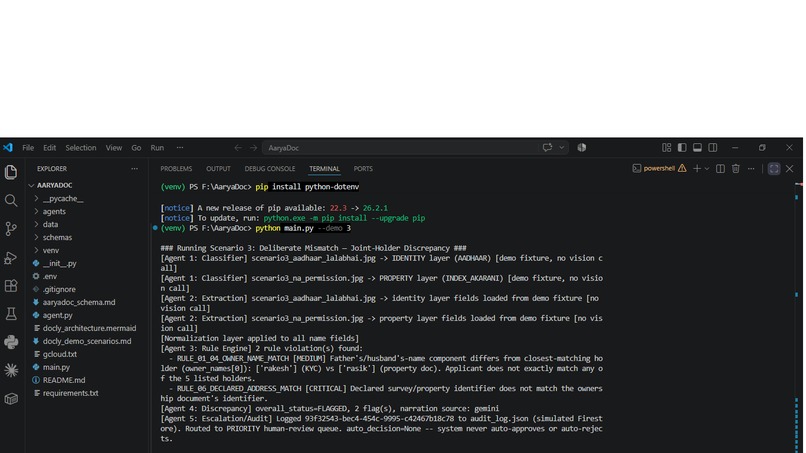
Task: Toggle the primary side bar
Action: 682,148
